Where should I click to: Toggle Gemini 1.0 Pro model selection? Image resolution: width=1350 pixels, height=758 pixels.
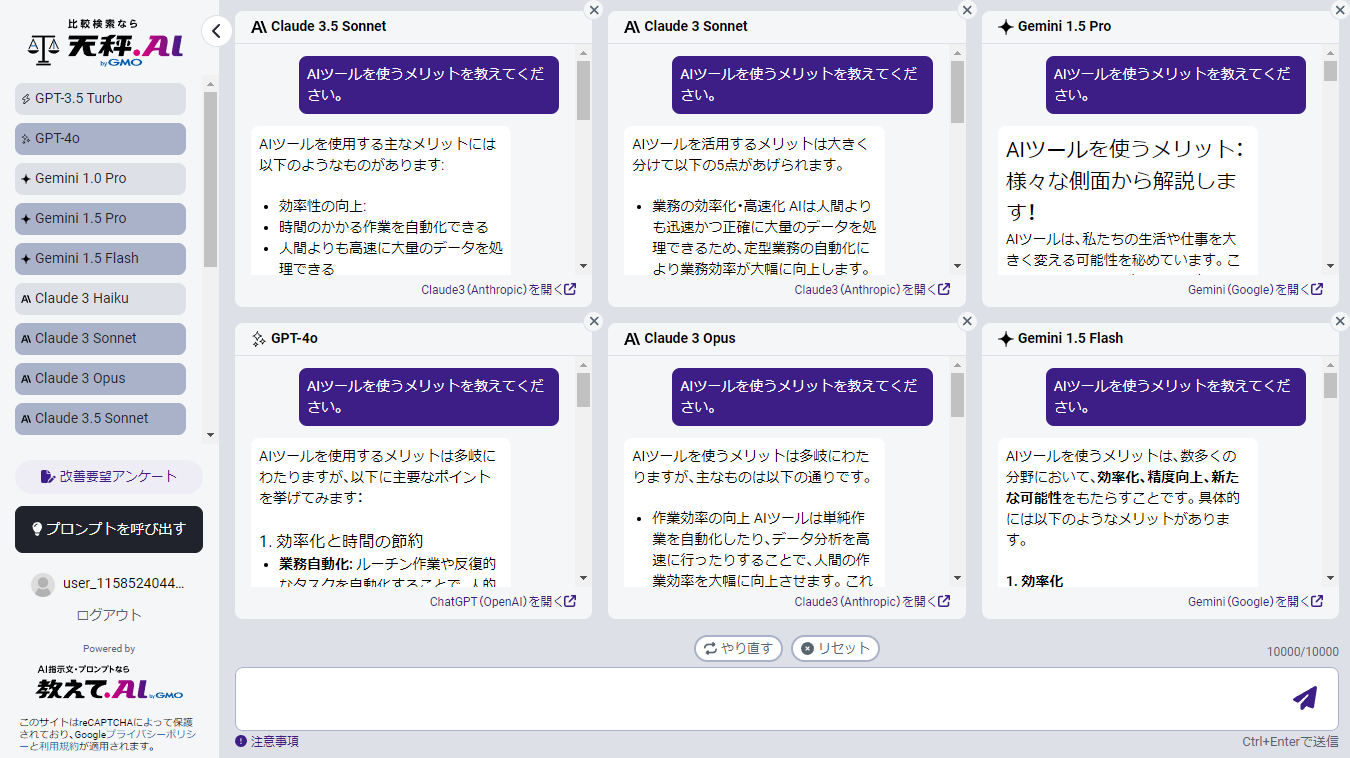click(x=100, y=178)
